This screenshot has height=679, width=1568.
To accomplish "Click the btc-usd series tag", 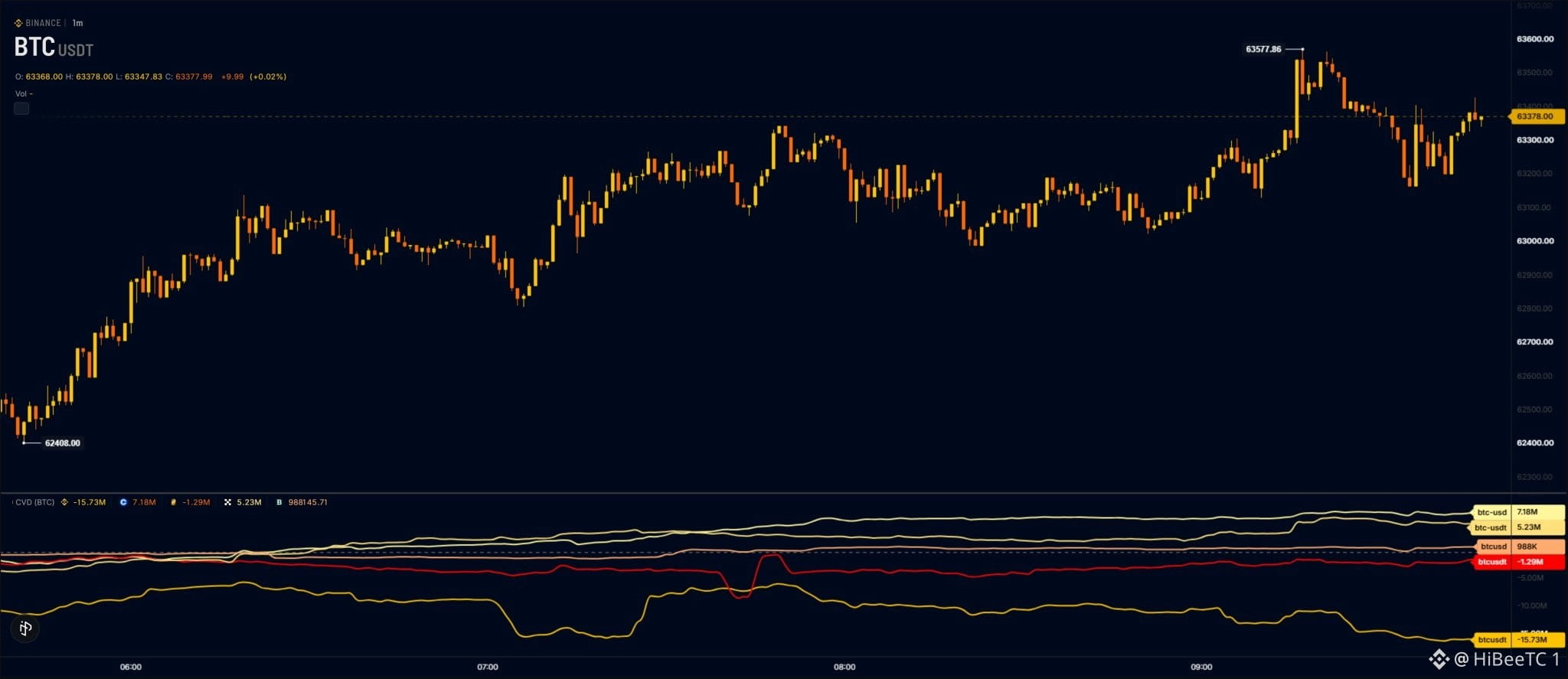I will 1491,512.
